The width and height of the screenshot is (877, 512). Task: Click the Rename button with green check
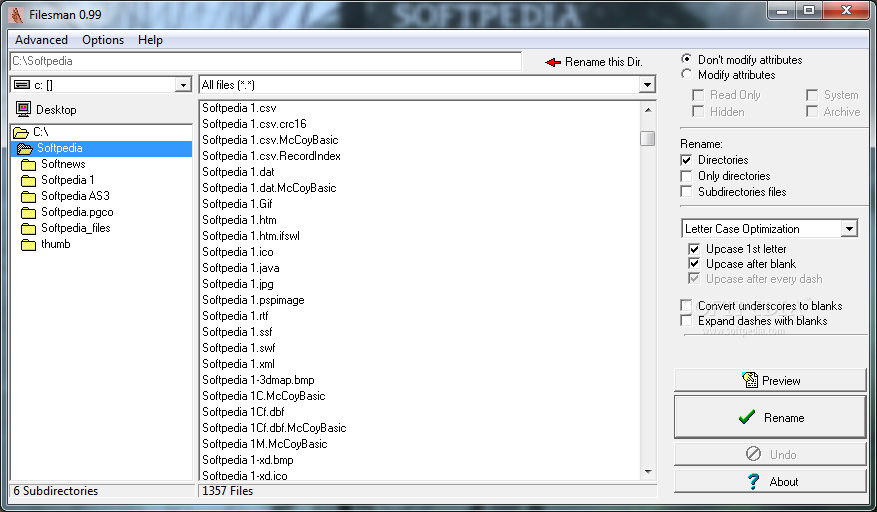pyautogui.click(x=770, y=417)
